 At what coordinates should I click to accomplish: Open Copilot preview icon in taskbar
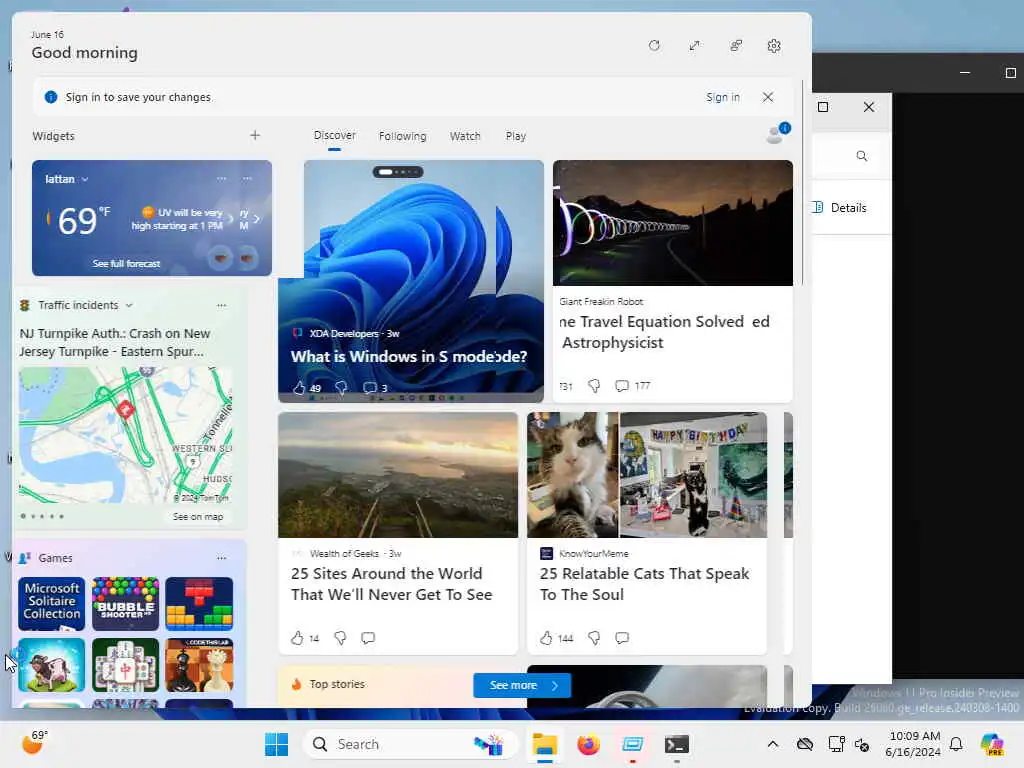point(992,744)
